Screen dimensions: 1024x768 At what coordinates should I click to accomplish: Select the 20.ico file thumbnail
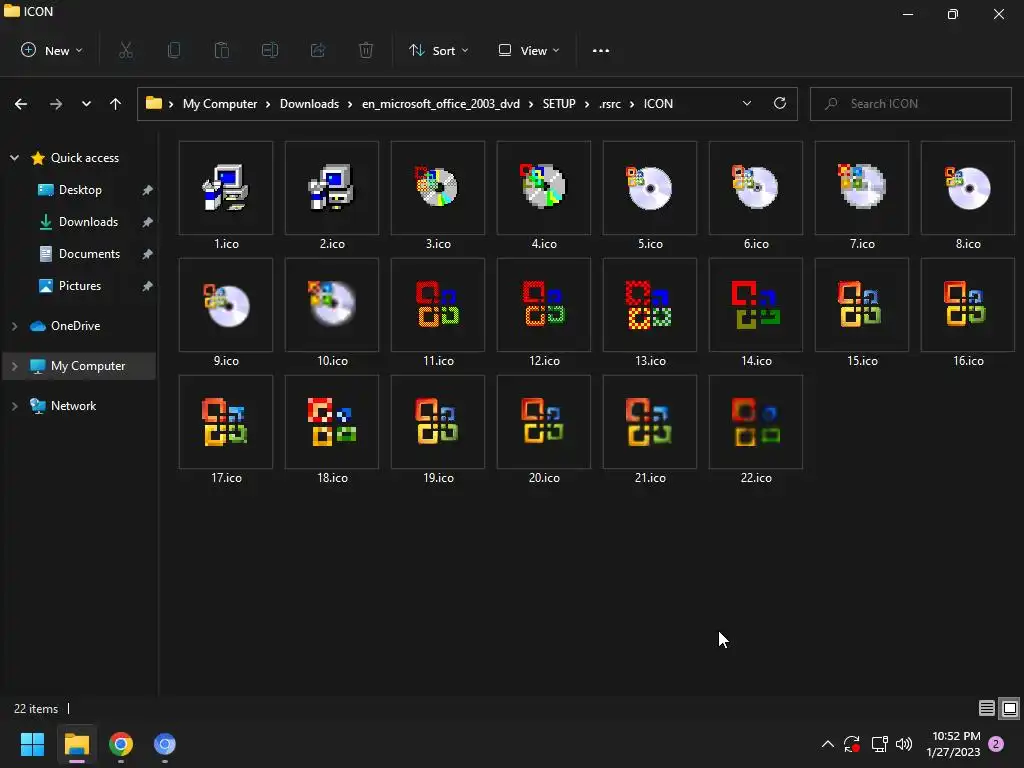click(x=543, y=422)
